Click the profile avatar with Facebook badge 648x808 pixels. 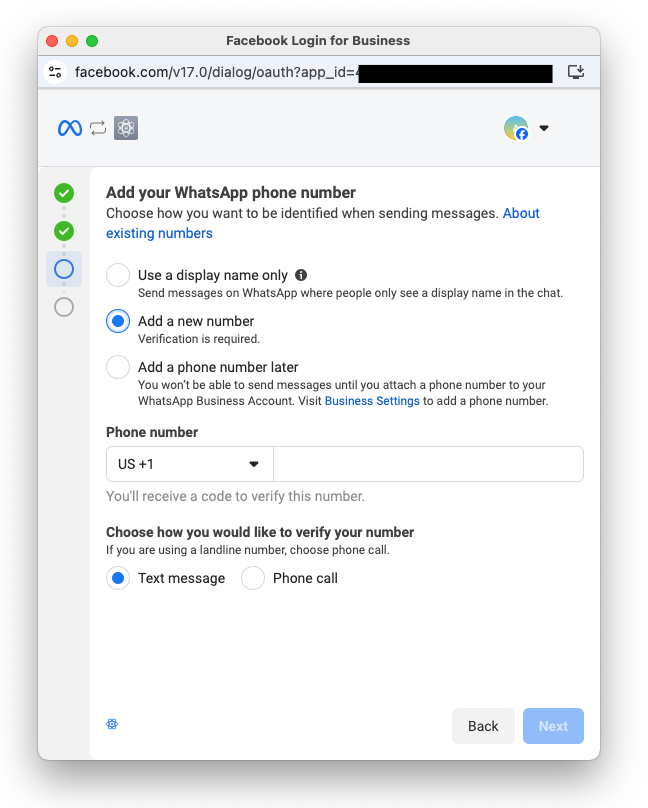(x=516, y=128)
